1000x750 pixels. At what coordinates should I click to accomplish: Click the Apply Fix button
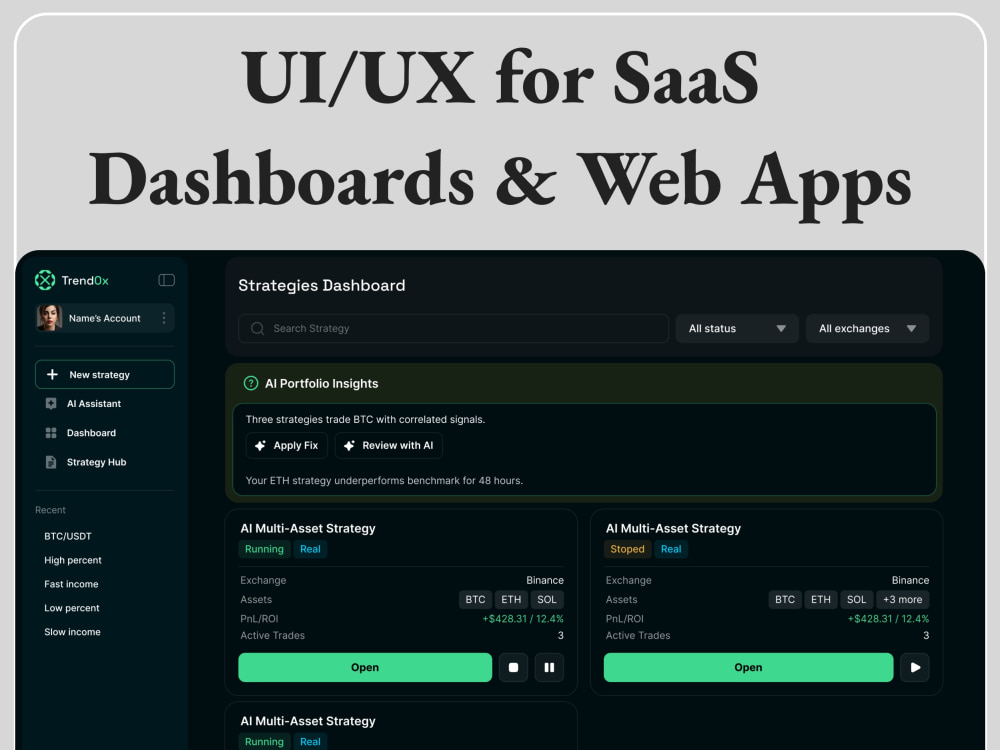point(286,446)
